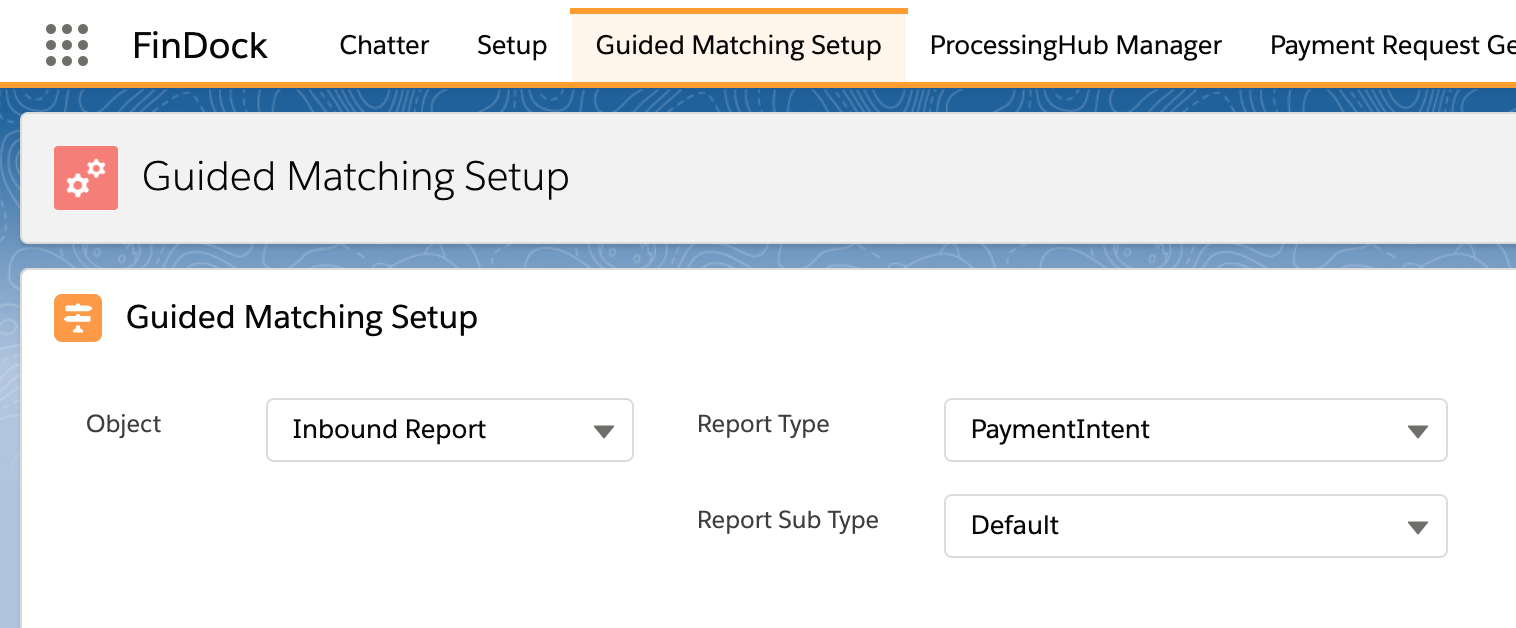Select the PaymentIntent value text
1516x628 pixels.
click(1060, 430)
